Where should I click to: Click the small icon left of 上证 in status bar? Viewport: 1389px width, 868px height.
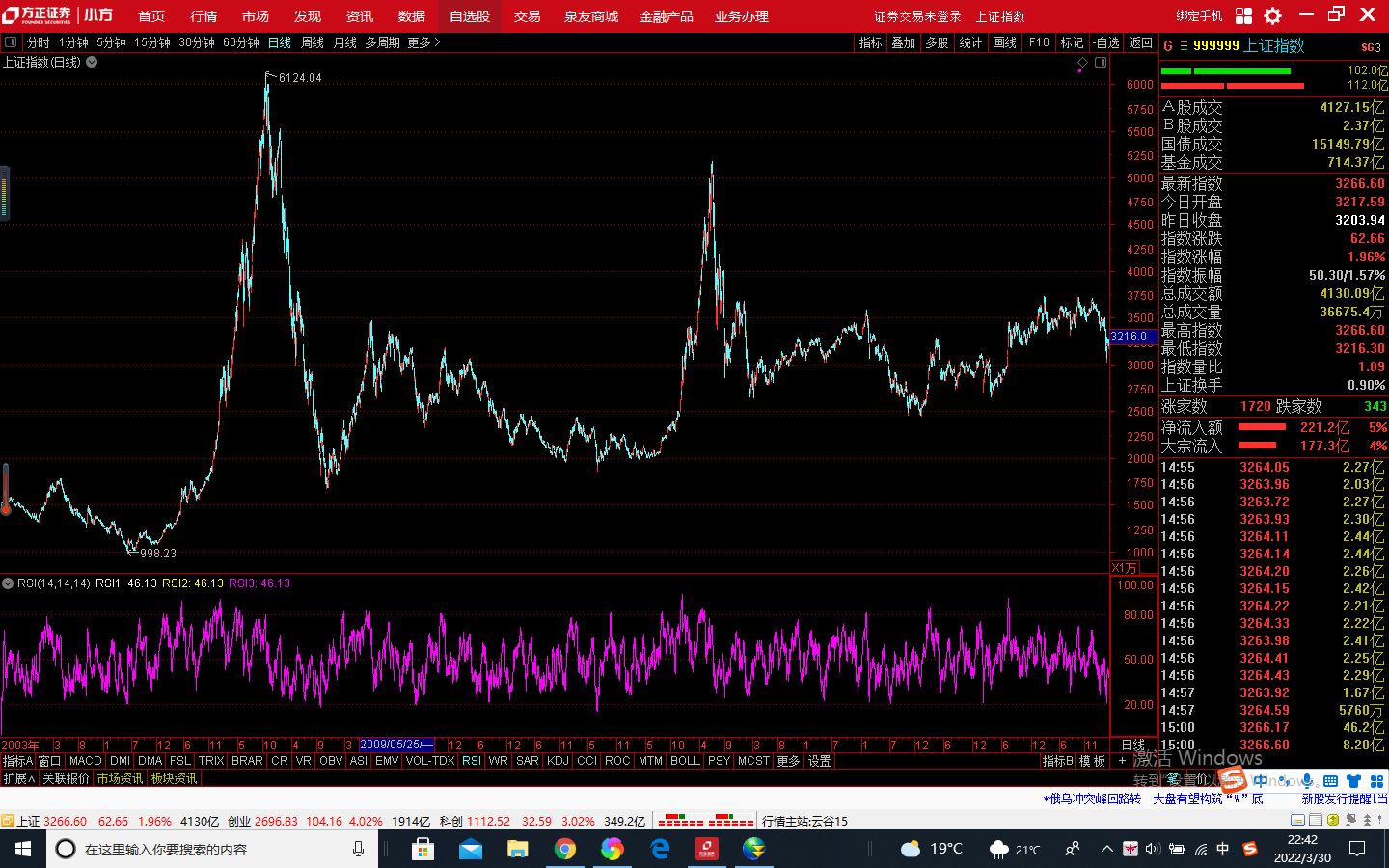(x=8, y=821)
